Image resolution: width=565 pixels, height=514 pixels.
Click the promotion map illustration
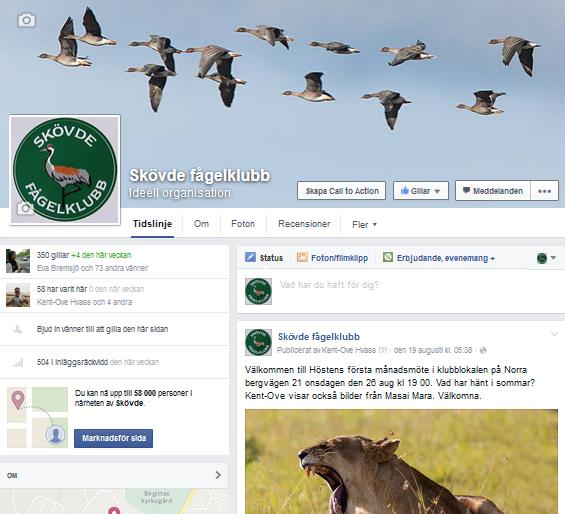(x=37, y=417)
